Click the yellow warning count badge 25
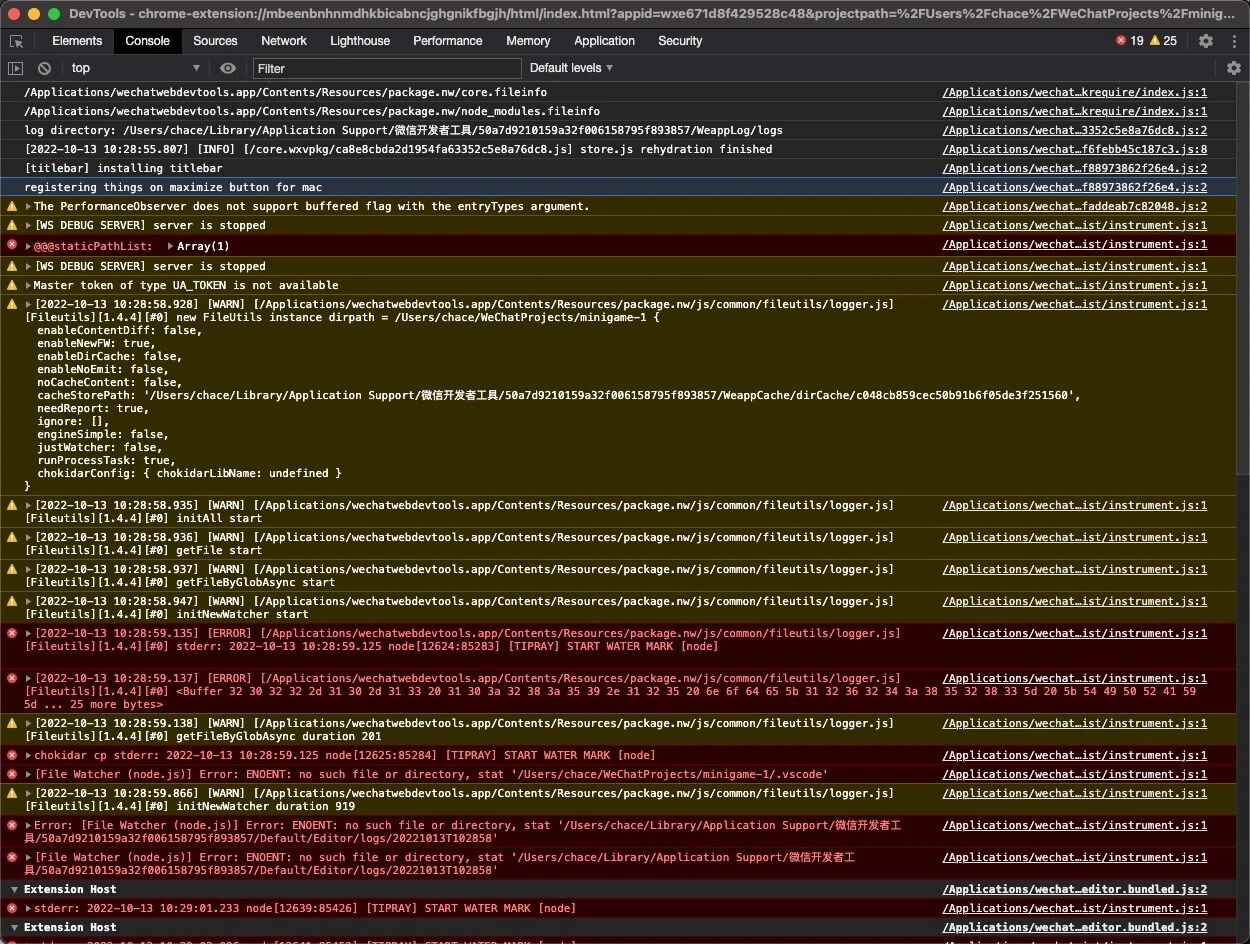 tap(1163, 41)
